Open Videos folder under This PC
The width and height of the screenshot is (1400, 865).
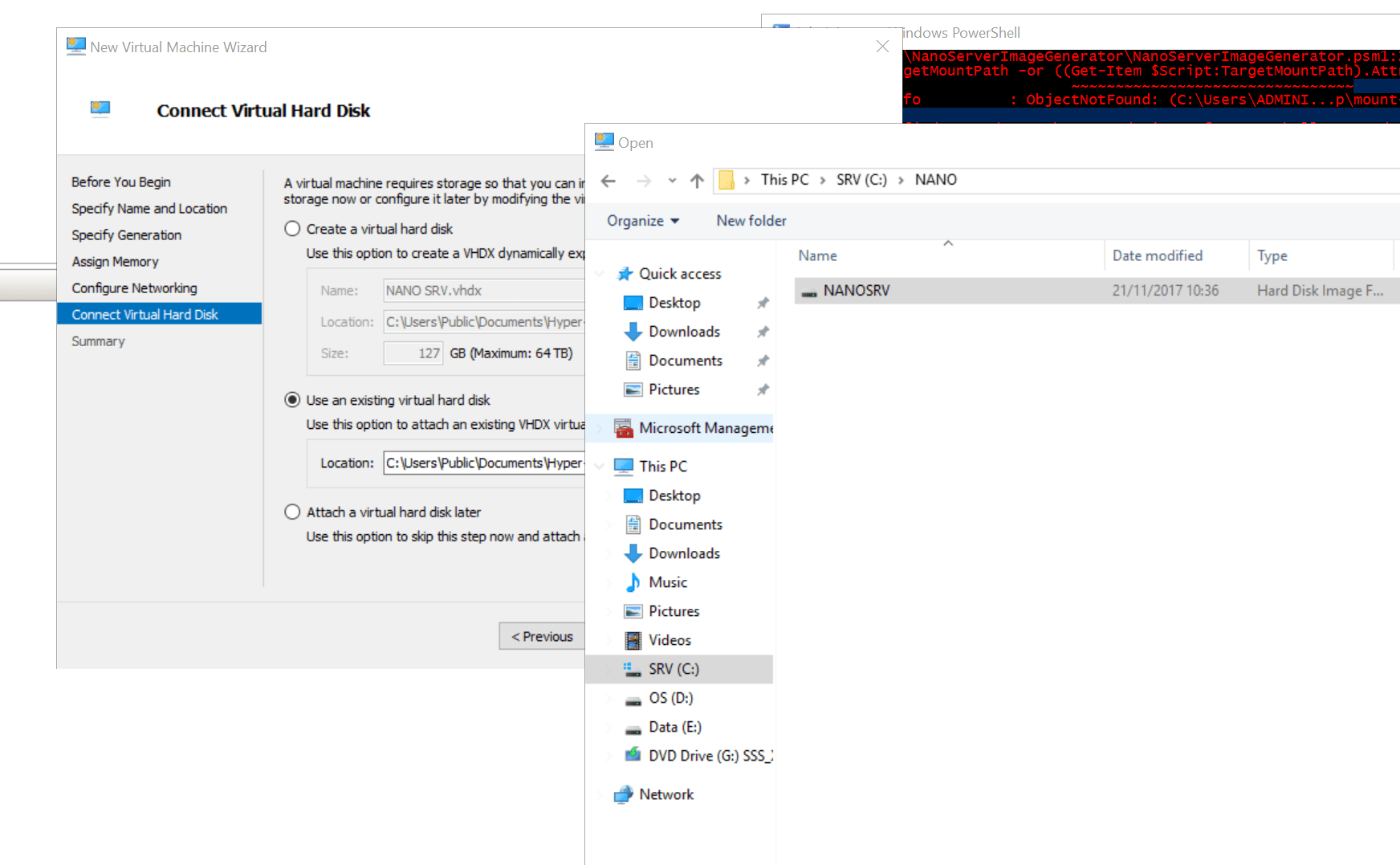669,640
